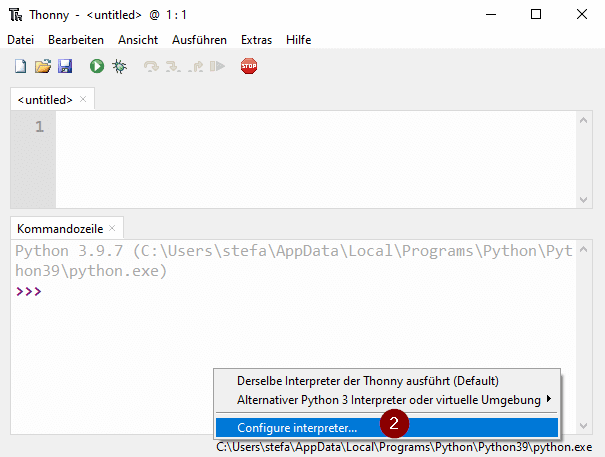Click the Resume debugging icon

217,67
